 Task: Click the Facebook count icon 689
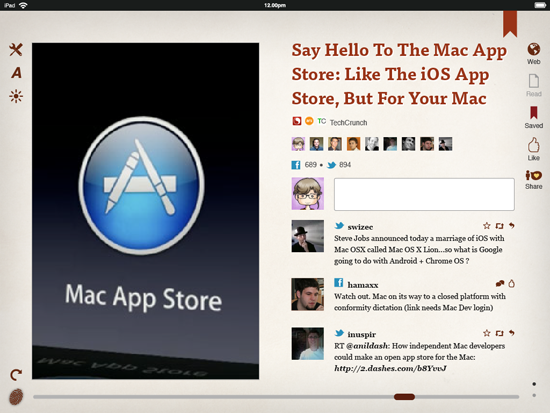tap(296, 165)
